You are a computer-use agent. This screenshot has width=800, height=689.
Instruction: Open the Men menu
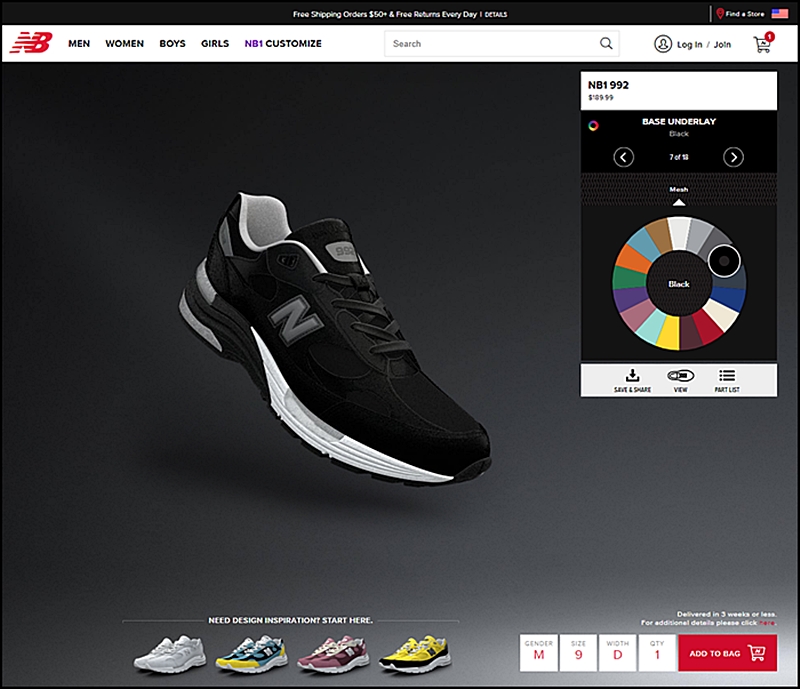[79, 44]
